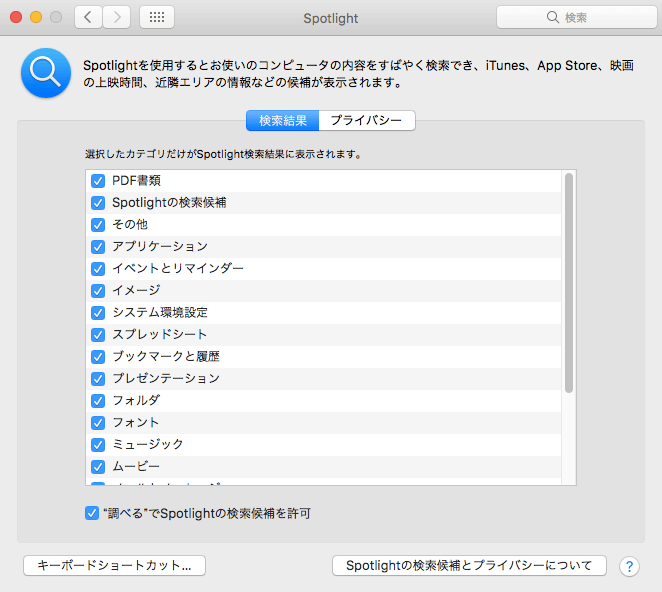Disable the イベントとリマインダー checkbox

(98, 269)
